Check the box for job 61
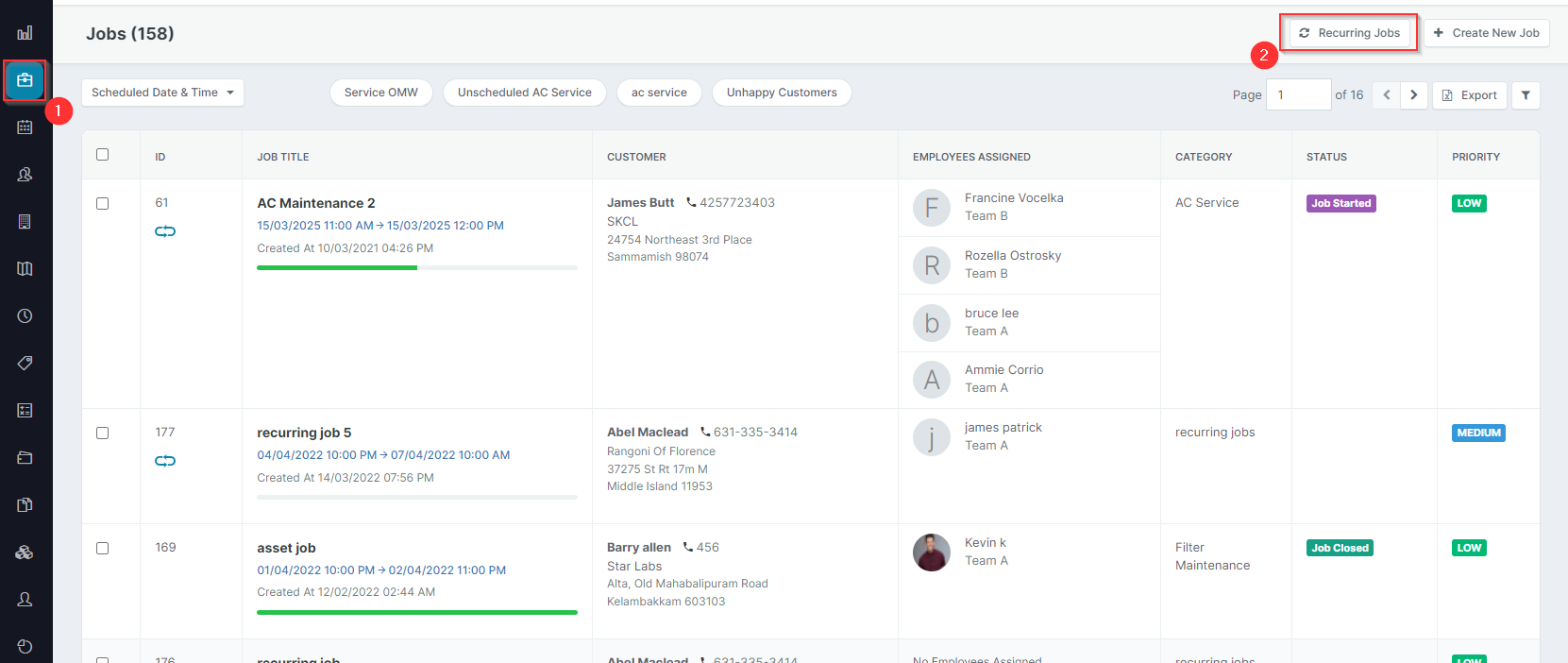The image size is (1568, 663). tap(103, 204)
